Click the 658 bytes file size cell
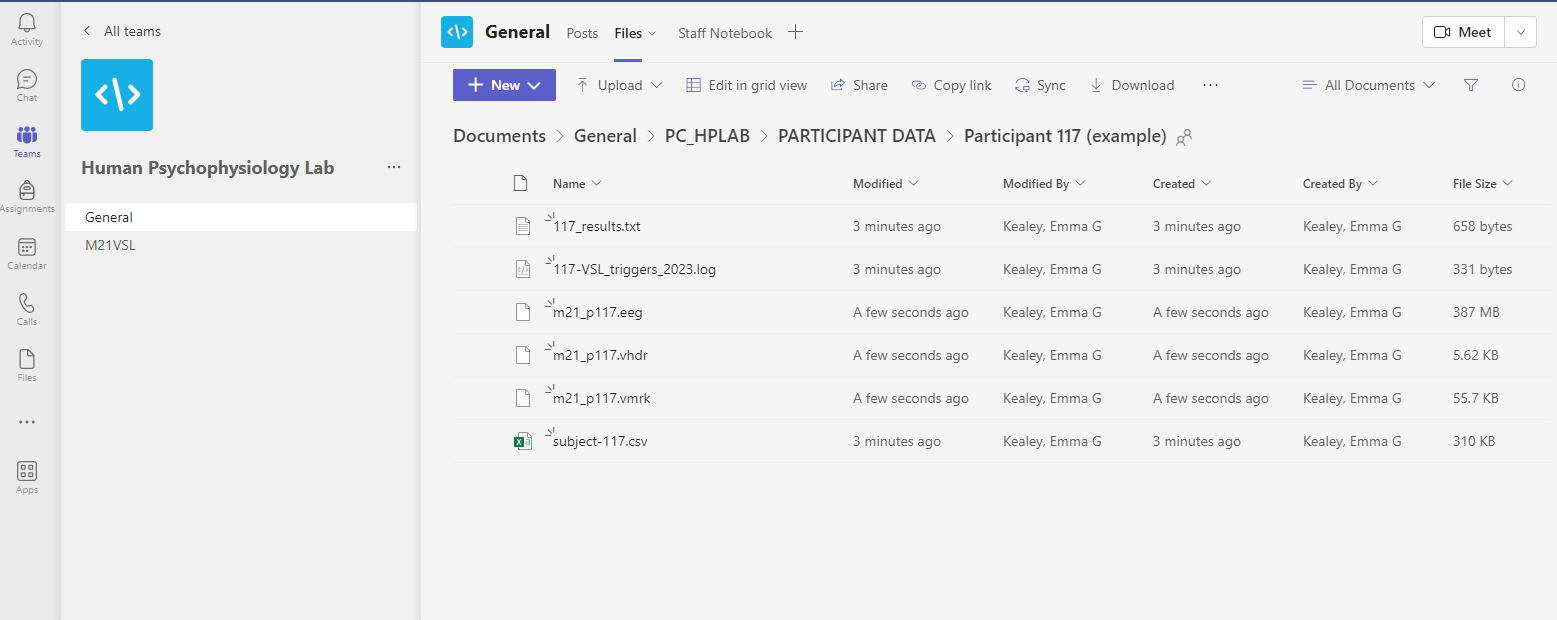1557x620 pixels. pyautogui.click(x=1482, y=226)
